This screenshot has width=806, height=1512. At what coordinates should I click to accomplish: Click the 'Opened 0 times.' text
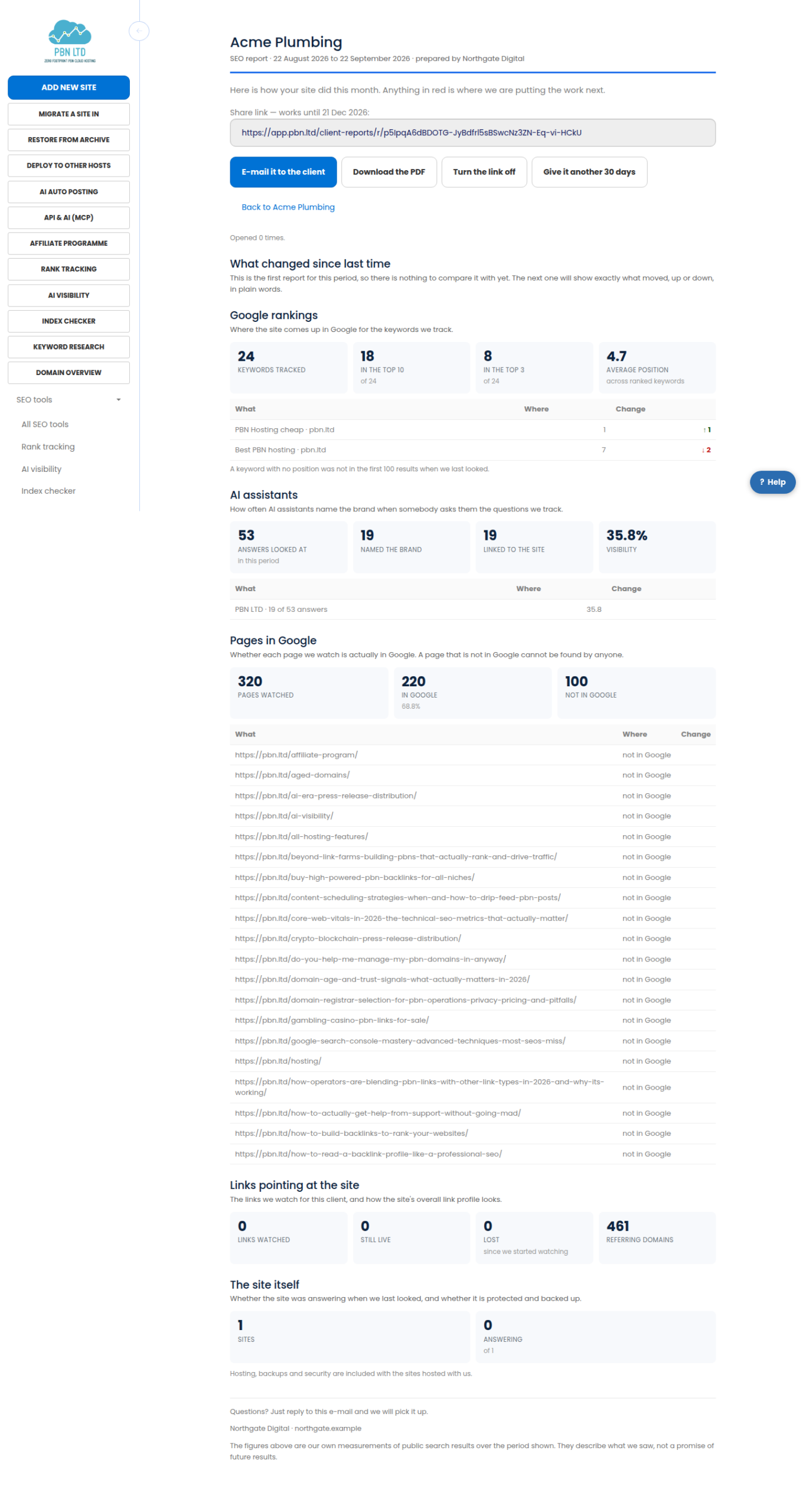[x=256, y=237]
